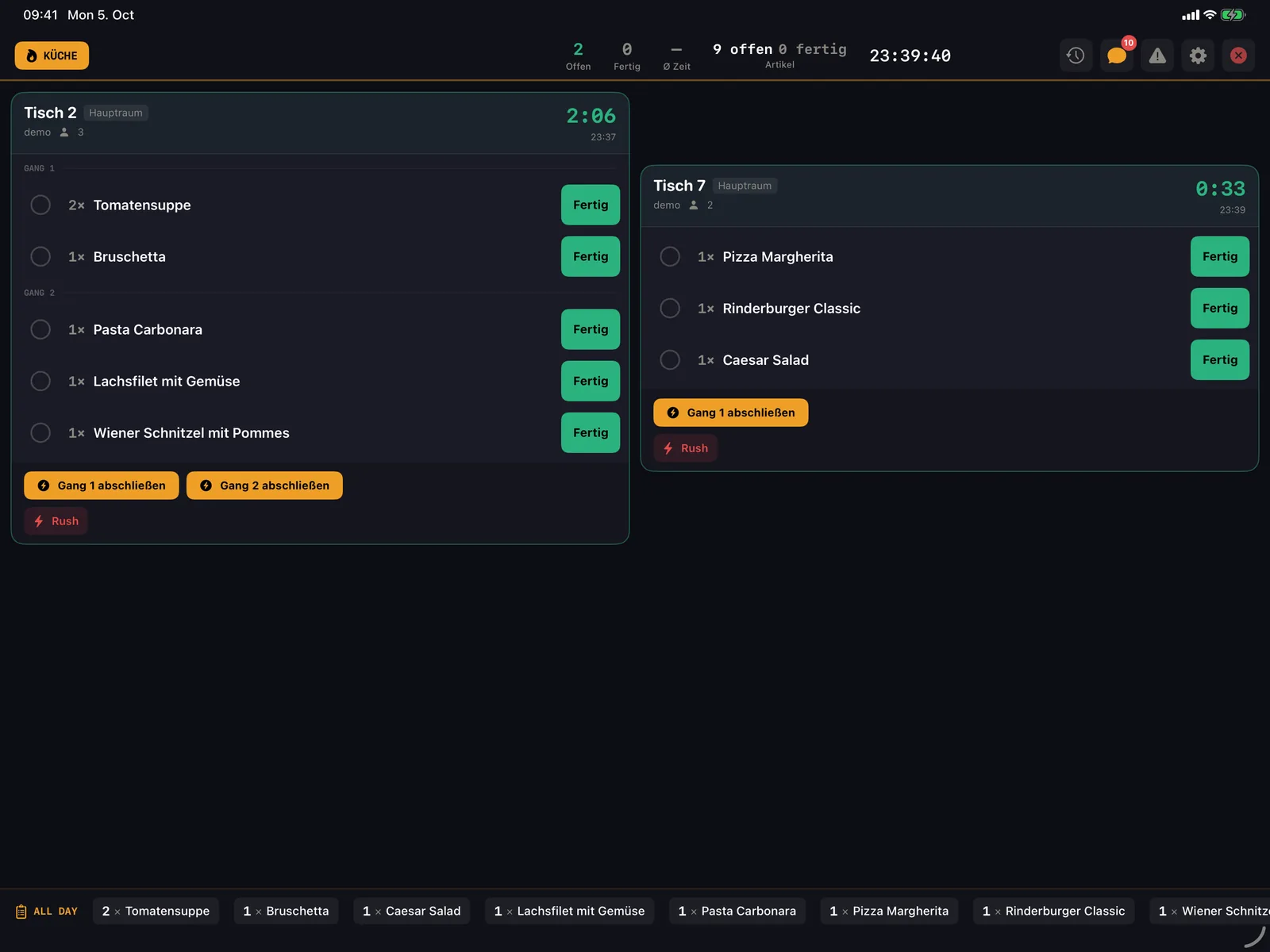Mark Bruschetta as Fertig
This screenshot has width=1270, height=952.
click(591, 256)
